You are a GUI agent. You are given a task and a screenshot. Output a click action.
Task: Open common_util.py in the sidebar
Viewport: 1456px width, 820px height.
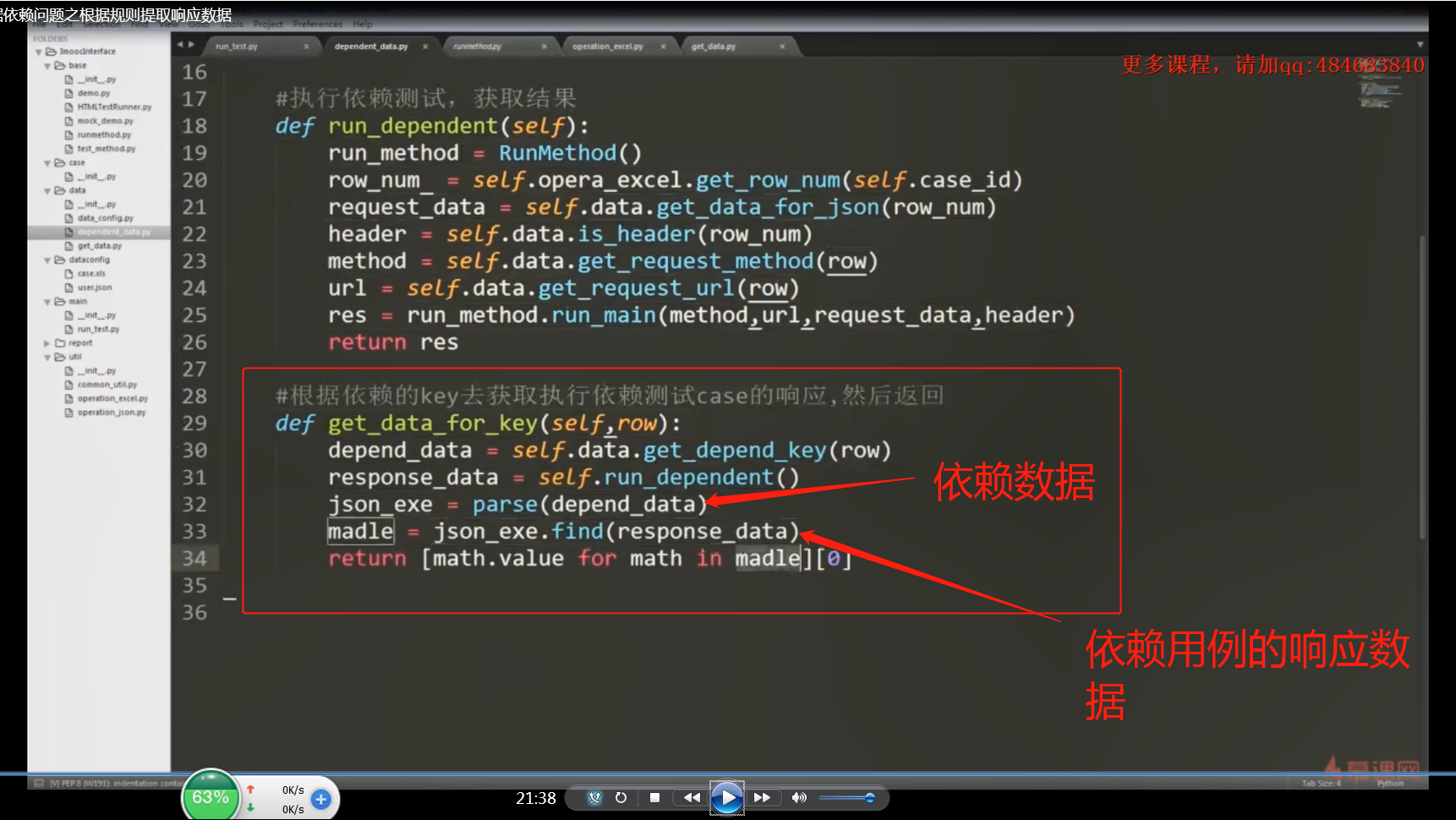pyautogui.click(x=107, y=385)
